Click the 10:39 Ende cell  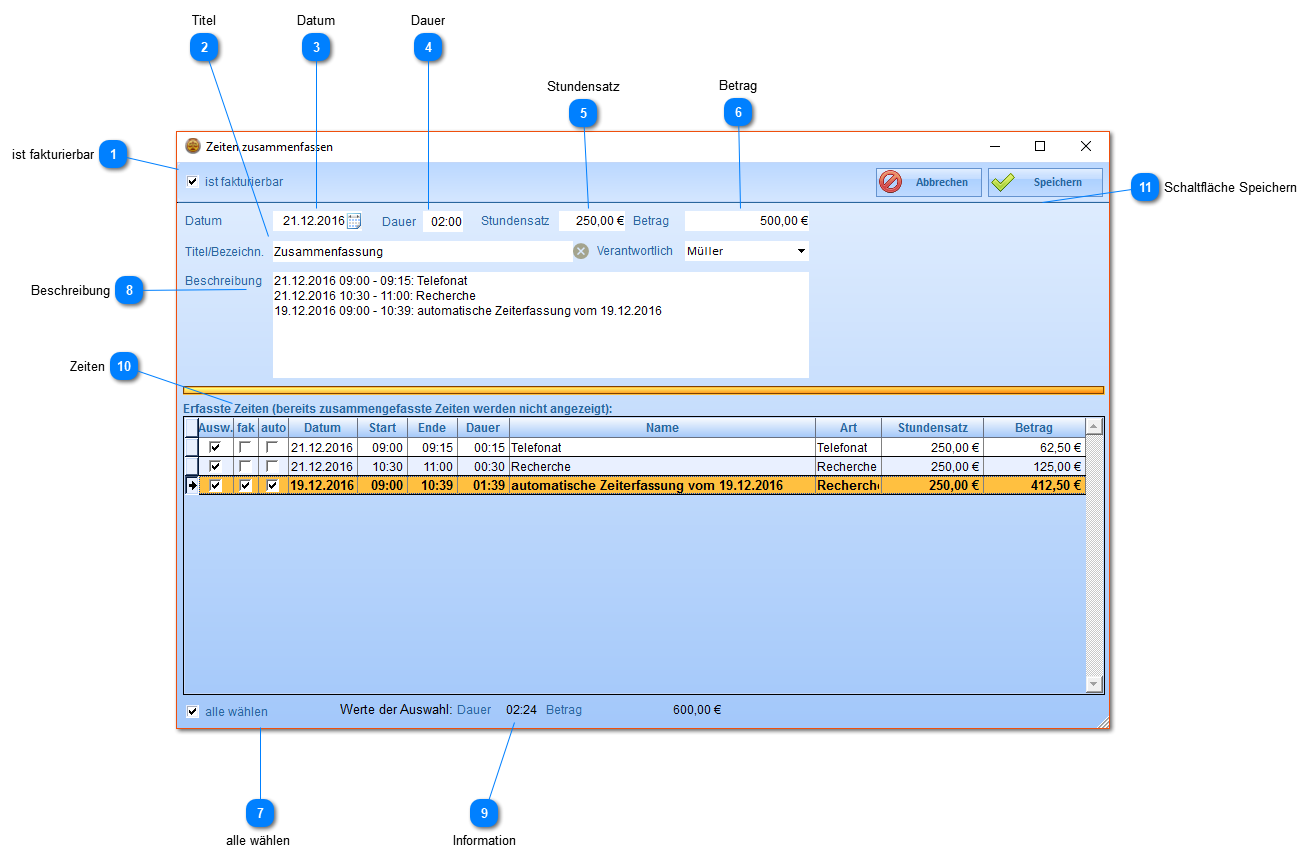click(432, 485)
